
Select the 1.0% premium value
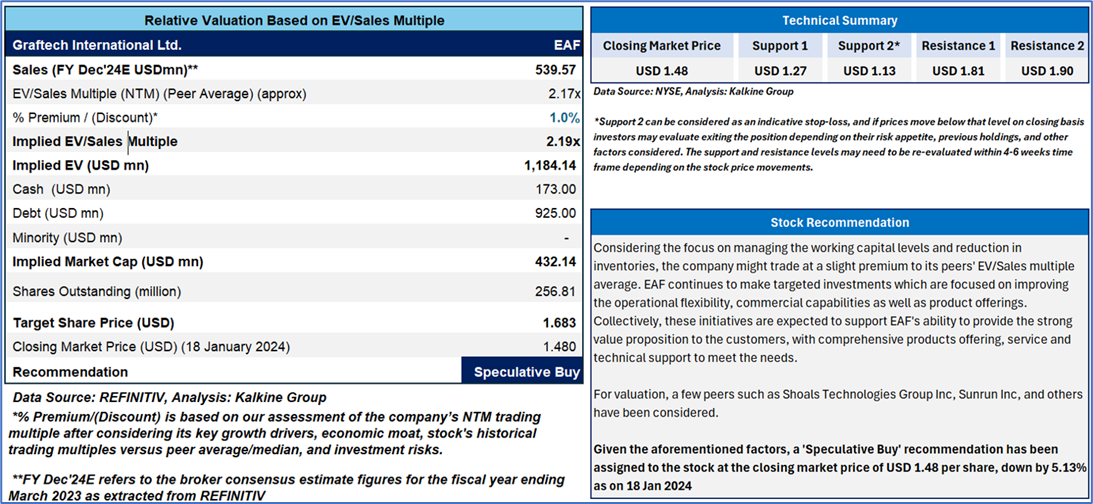pyautogui.click(x=561, y=118)
